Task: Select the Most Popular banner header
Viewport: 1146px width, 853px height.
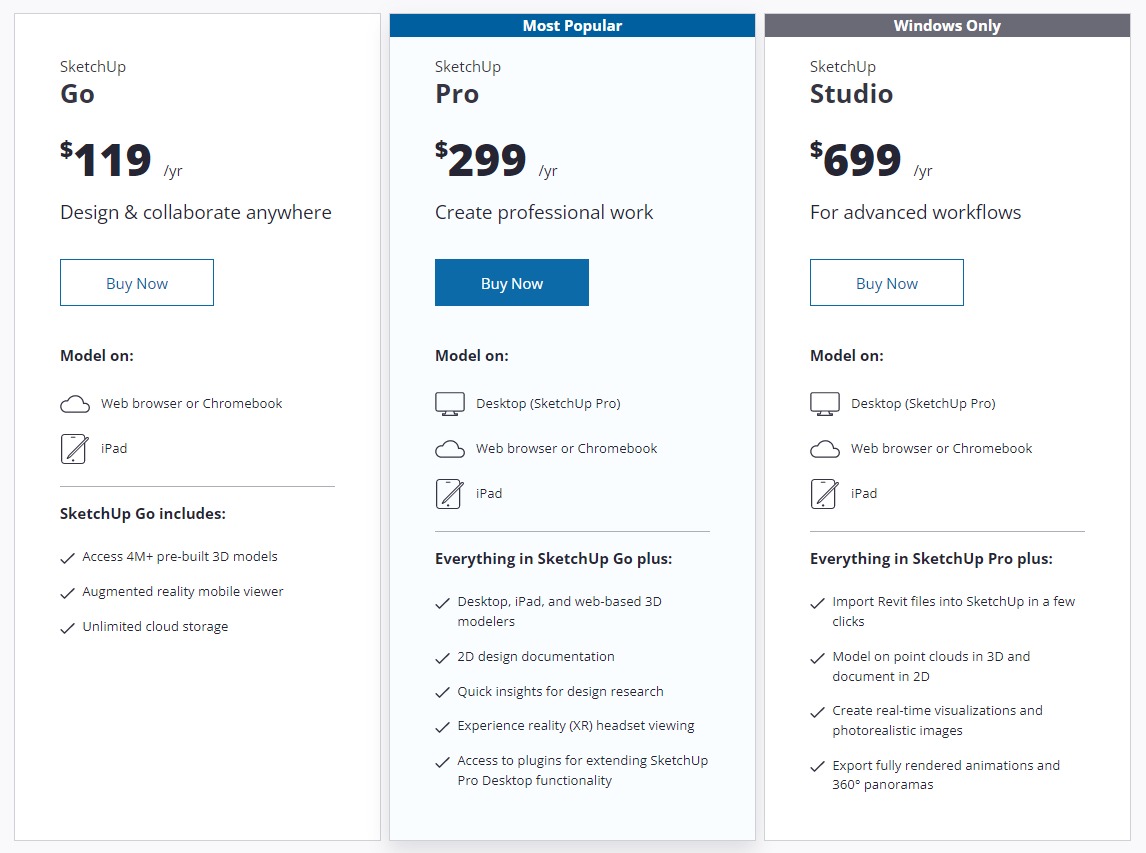Action: click(x=572, y=26)
